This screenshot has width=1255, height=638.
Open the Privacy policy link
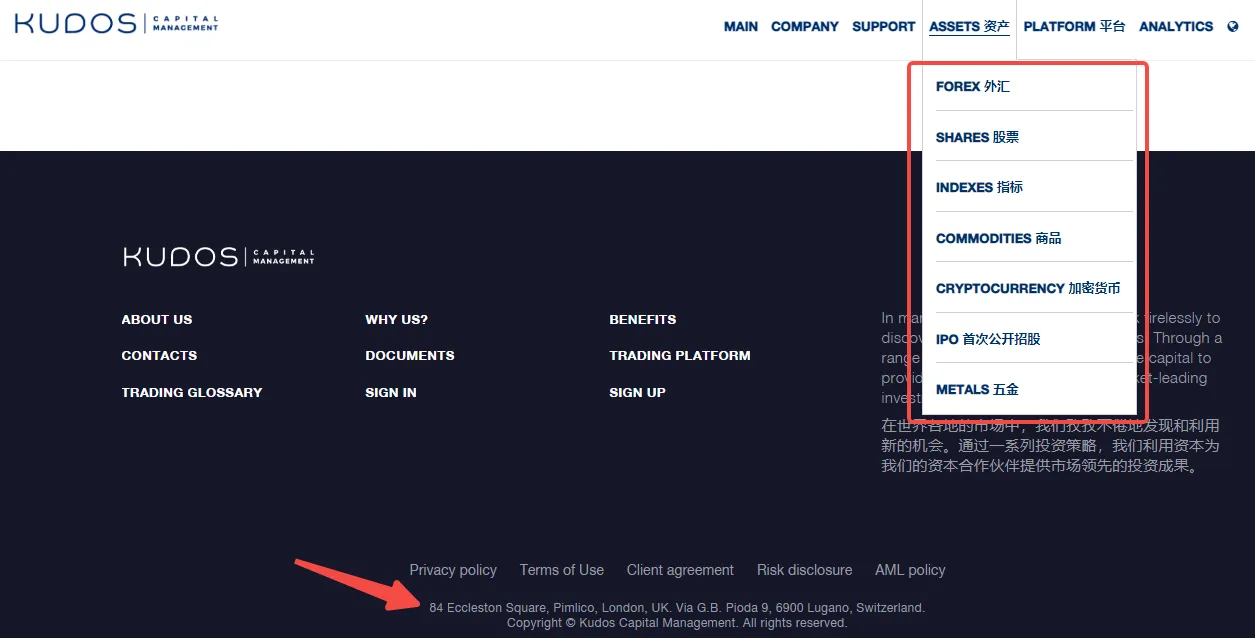pos(453,570)
